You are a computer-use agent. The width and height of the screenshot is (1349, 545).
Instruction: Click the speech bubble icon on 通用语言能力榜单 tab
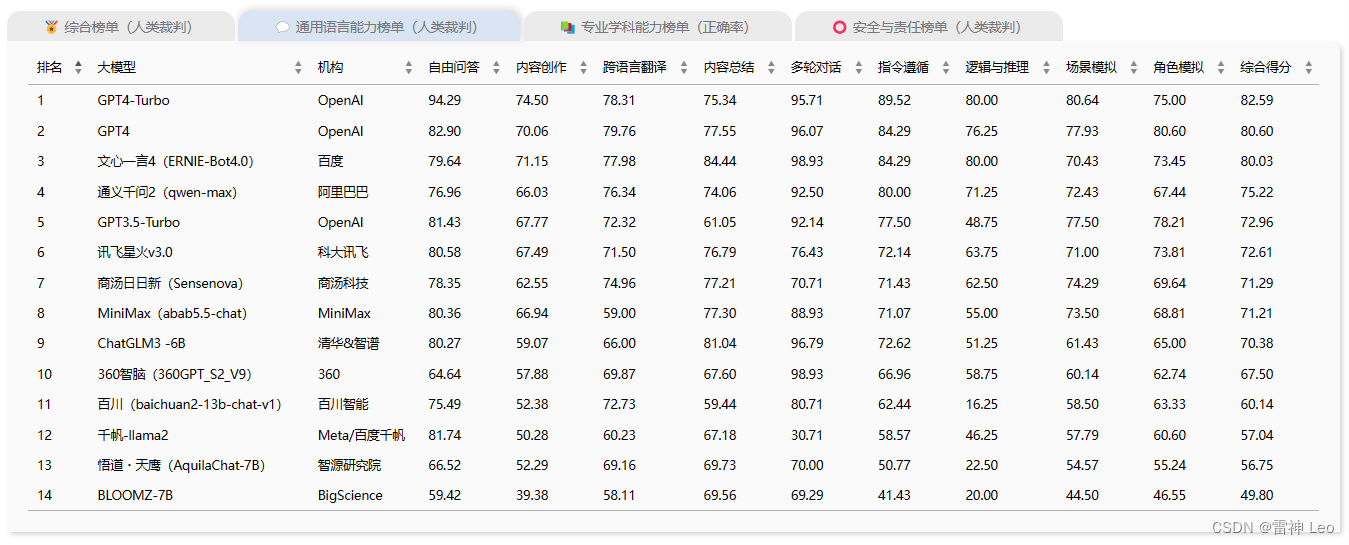coord(283,27)
